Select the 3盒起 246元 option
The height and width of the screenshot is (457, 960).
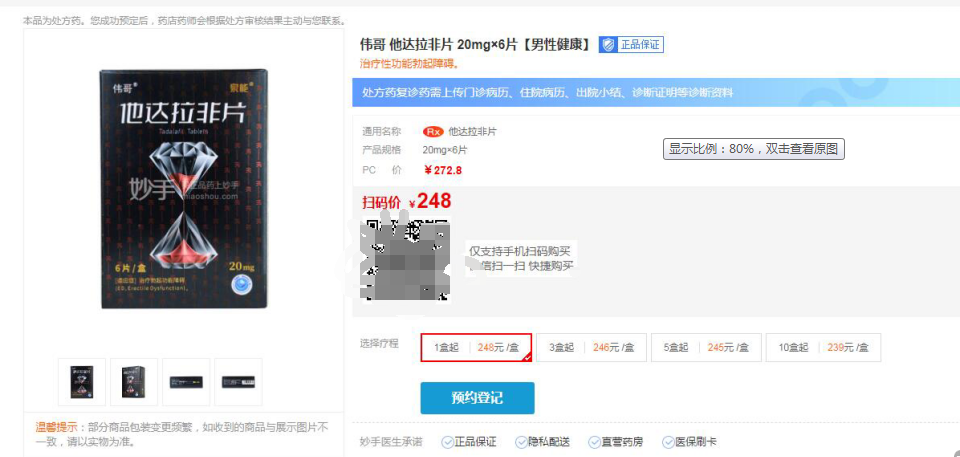tap(591, 347)
